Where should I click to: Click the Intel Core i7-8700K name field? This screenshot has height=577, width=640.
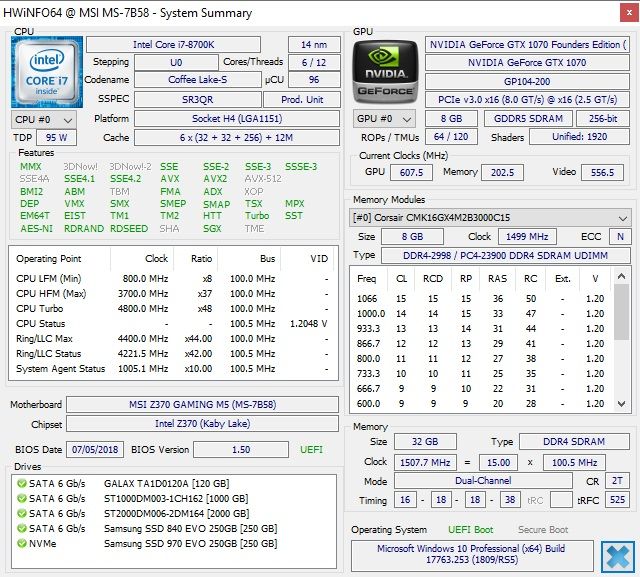point(173,44)
